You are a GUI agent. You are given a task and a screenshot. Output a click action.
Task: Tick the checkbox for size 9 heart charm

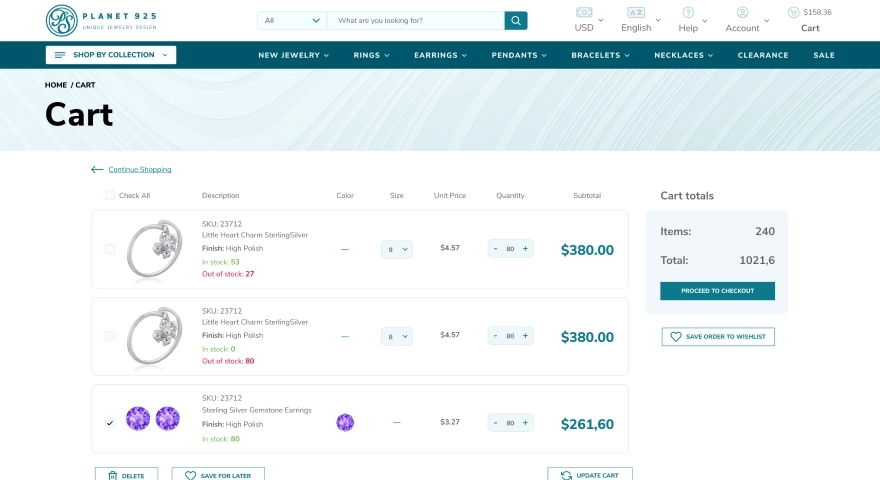110,249
